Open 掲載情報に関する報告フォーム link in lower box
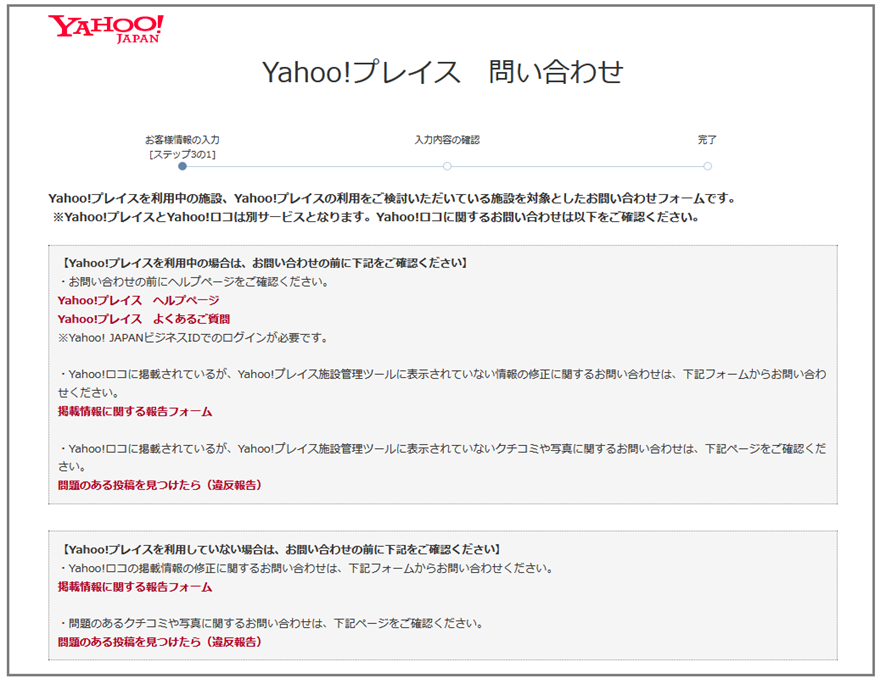This screenshot has height=684, width=886. coord(135,587)
